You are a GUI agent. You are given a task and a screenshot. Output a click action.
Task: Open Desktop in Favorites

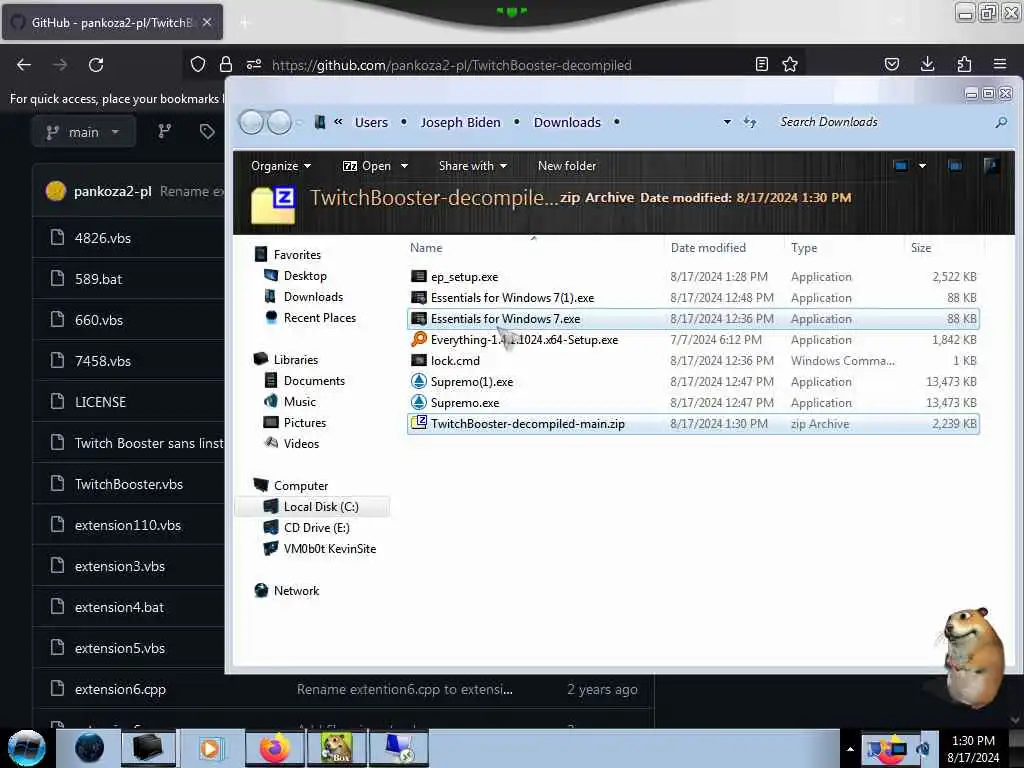pyautogui.click(x=304, y=276)
